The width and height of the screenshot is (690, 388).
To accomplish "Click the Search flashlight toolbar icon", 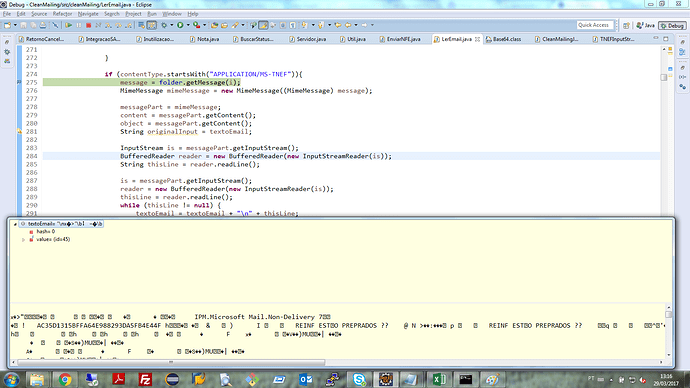I will tap(235, 25).
